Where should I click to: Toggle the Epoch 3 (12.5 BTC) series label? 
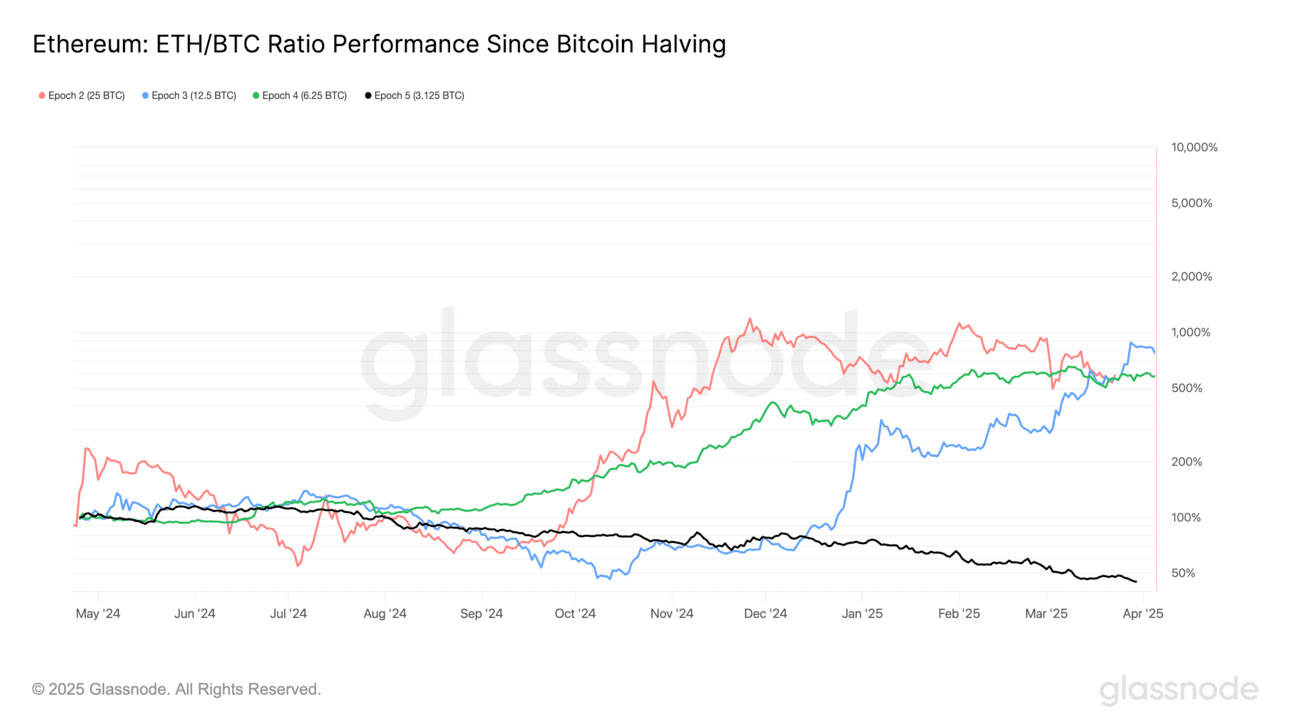(194, 96)
